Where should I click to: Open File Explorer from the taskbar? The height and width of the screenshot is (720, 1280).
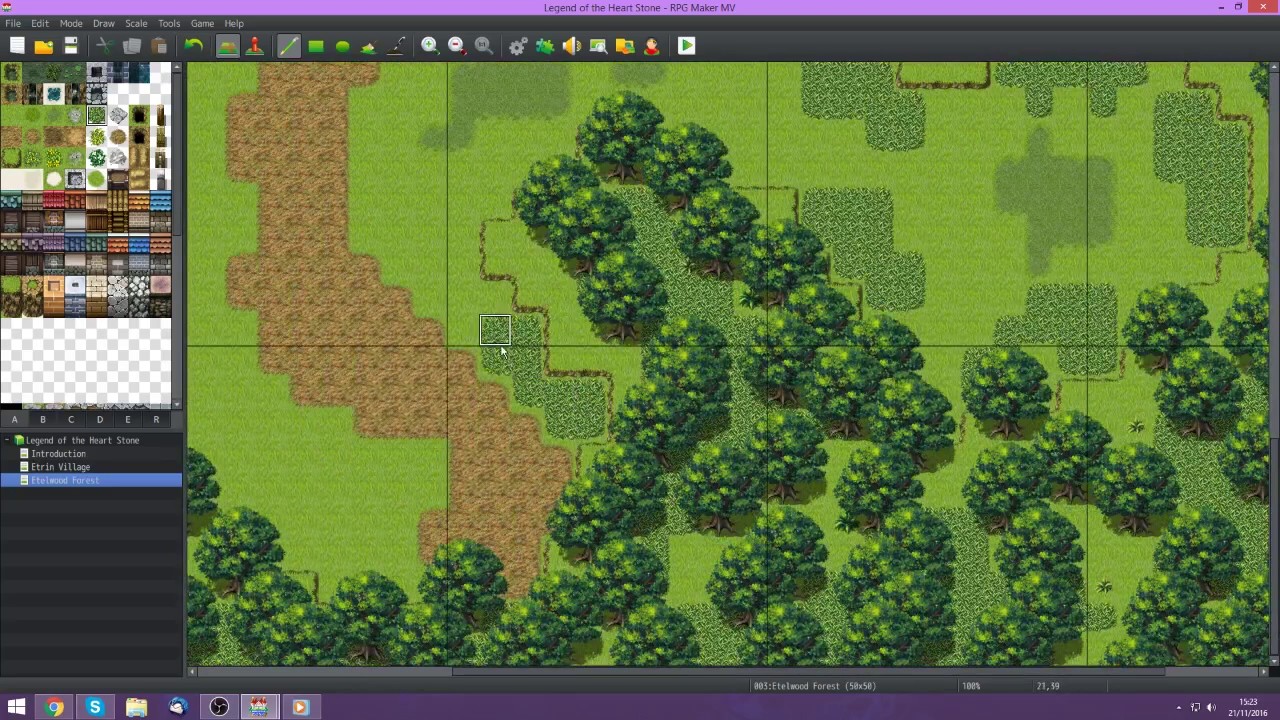point(136,708)
